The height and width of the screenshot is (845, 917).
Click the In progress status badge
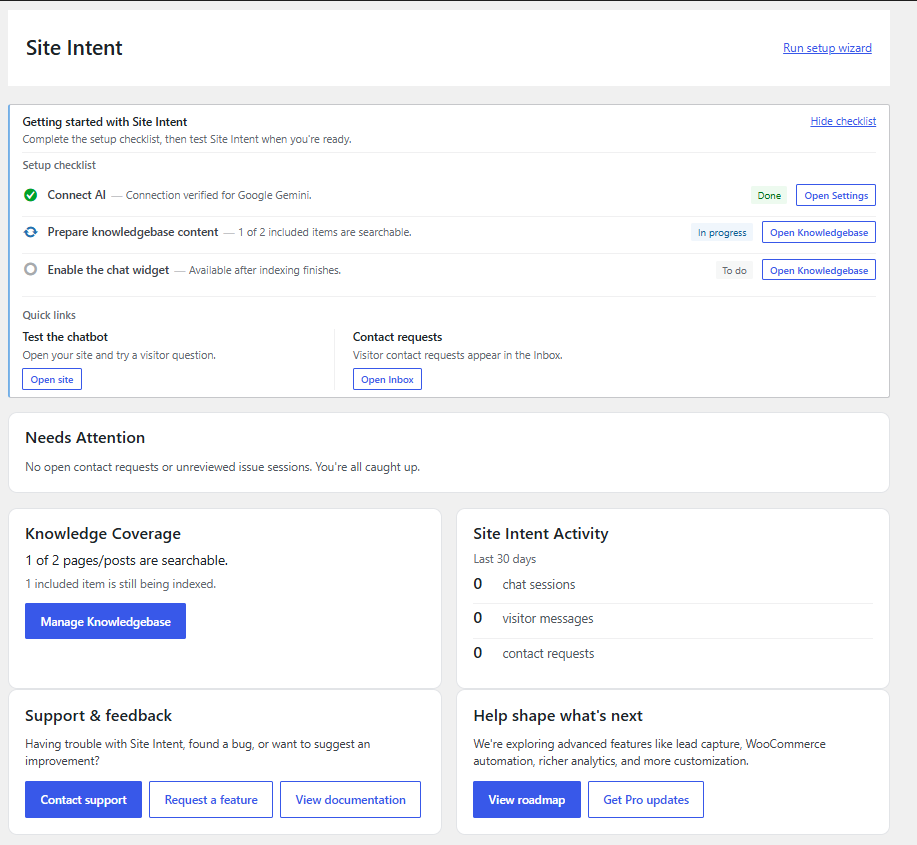[722, 232]
